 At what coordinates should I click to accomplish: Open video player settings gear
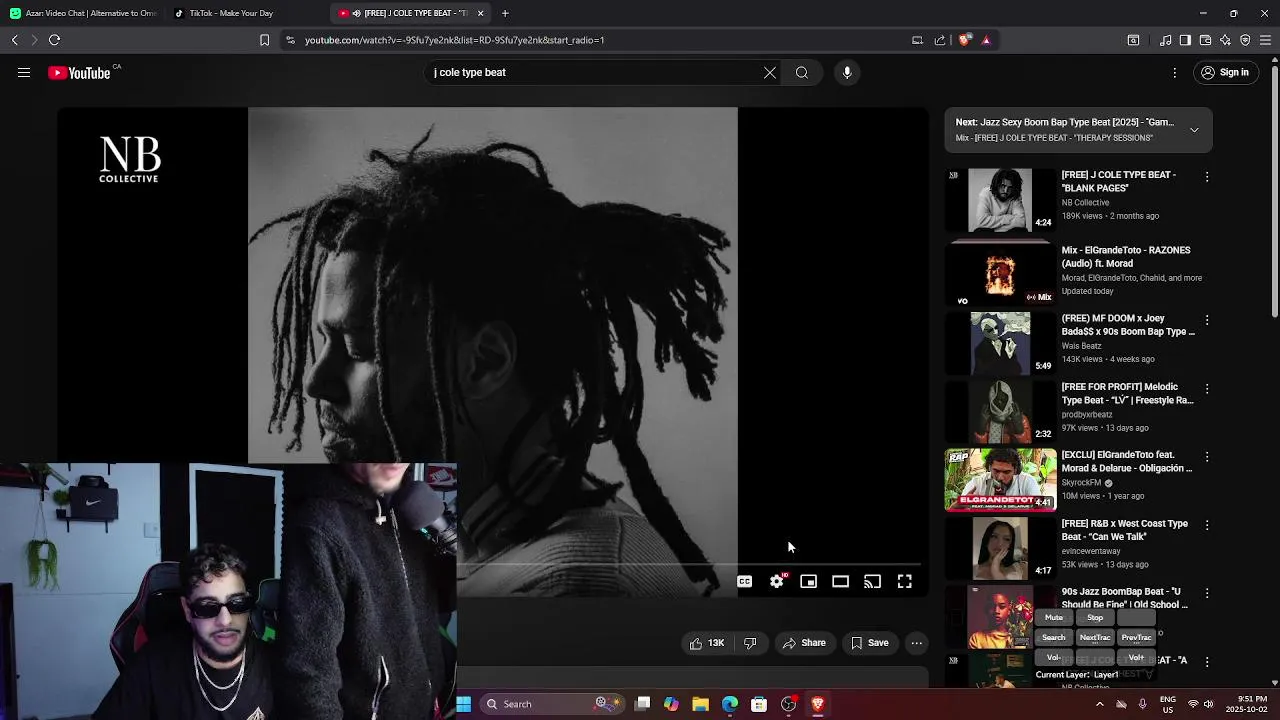click(x=777, y=581)
